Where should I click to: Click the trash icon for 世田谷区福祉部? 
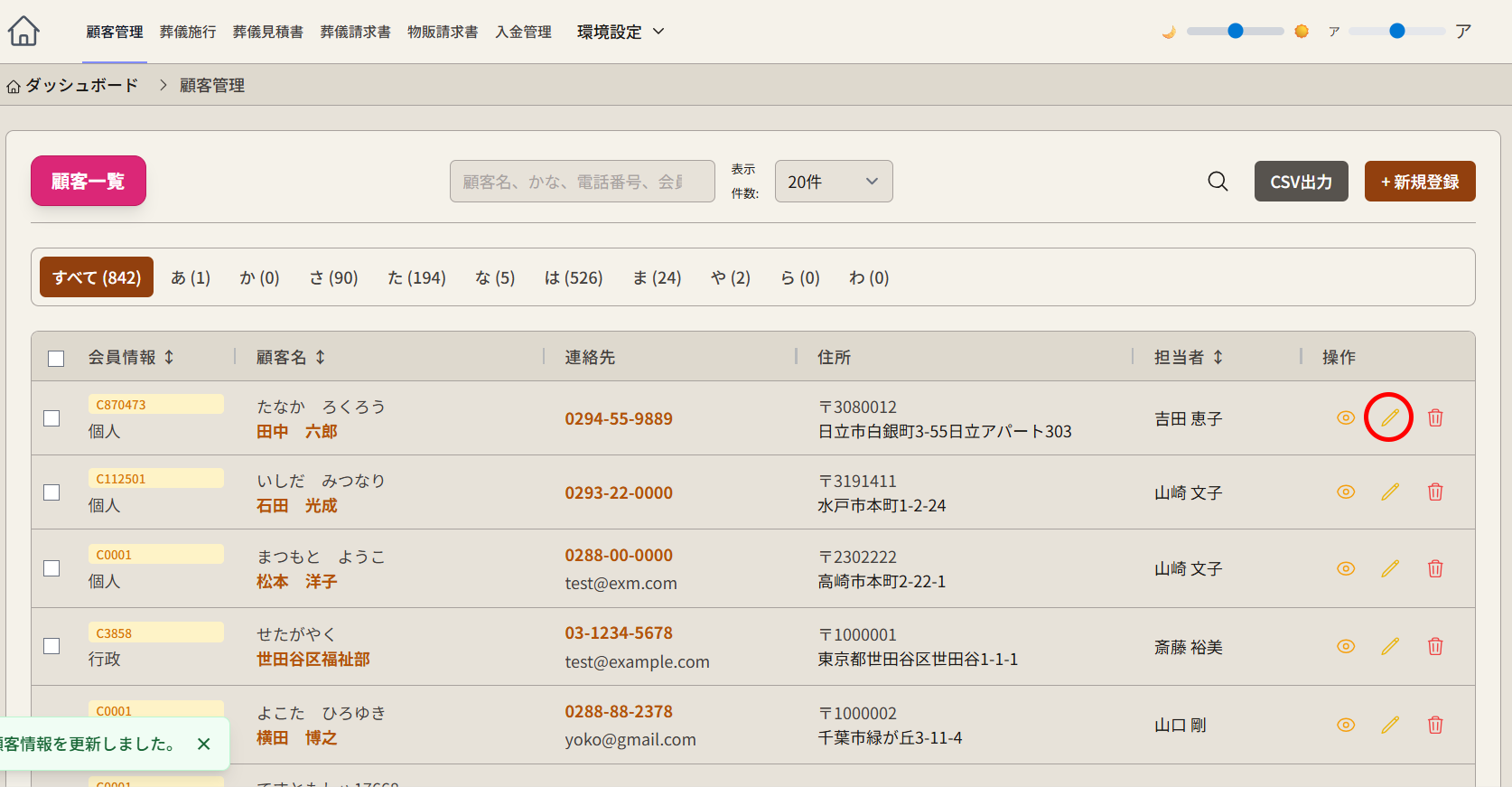tap(1434, 647)
